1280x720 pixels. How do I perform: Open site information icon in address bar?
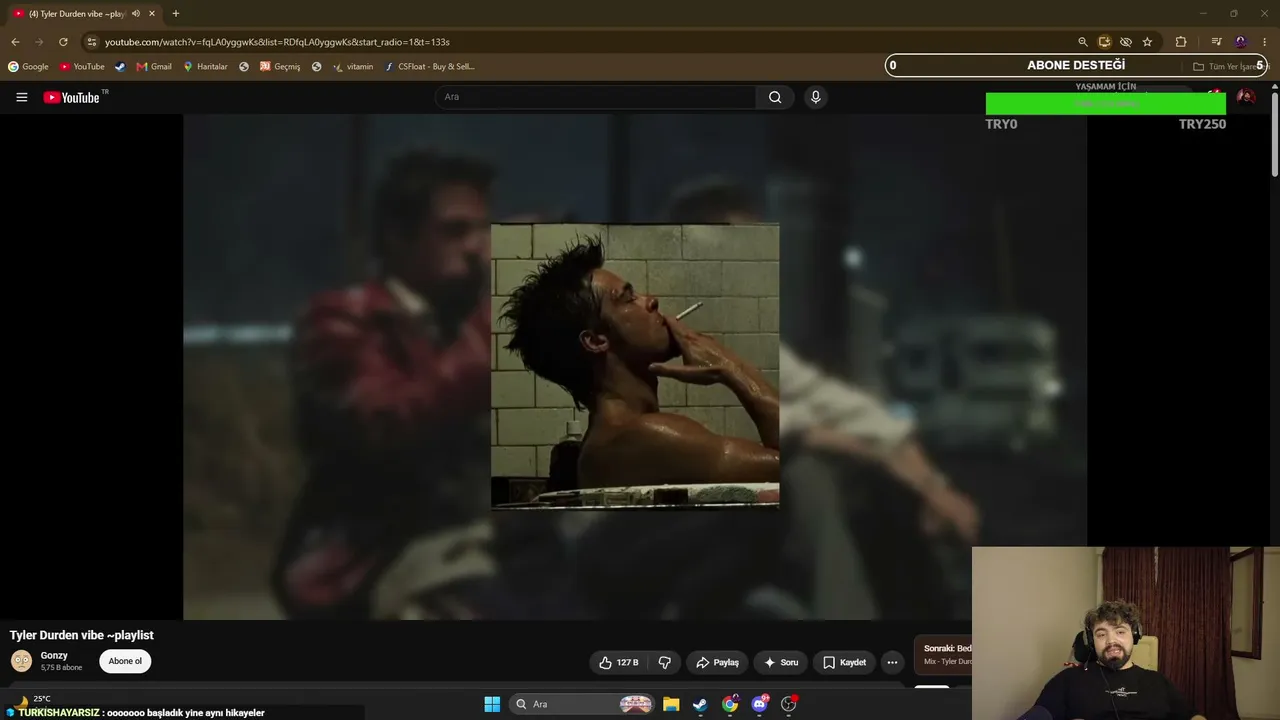[x=92, y=42]
